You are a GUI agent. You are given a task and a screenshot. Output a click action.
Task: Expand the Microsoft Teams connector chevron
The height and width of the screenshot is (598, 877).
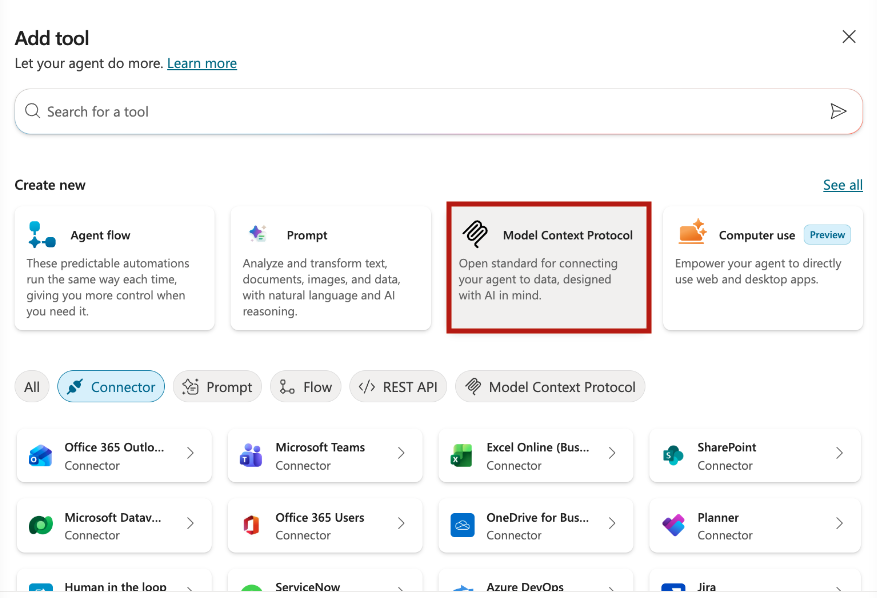pyautogui.click(x=401, y=453)
